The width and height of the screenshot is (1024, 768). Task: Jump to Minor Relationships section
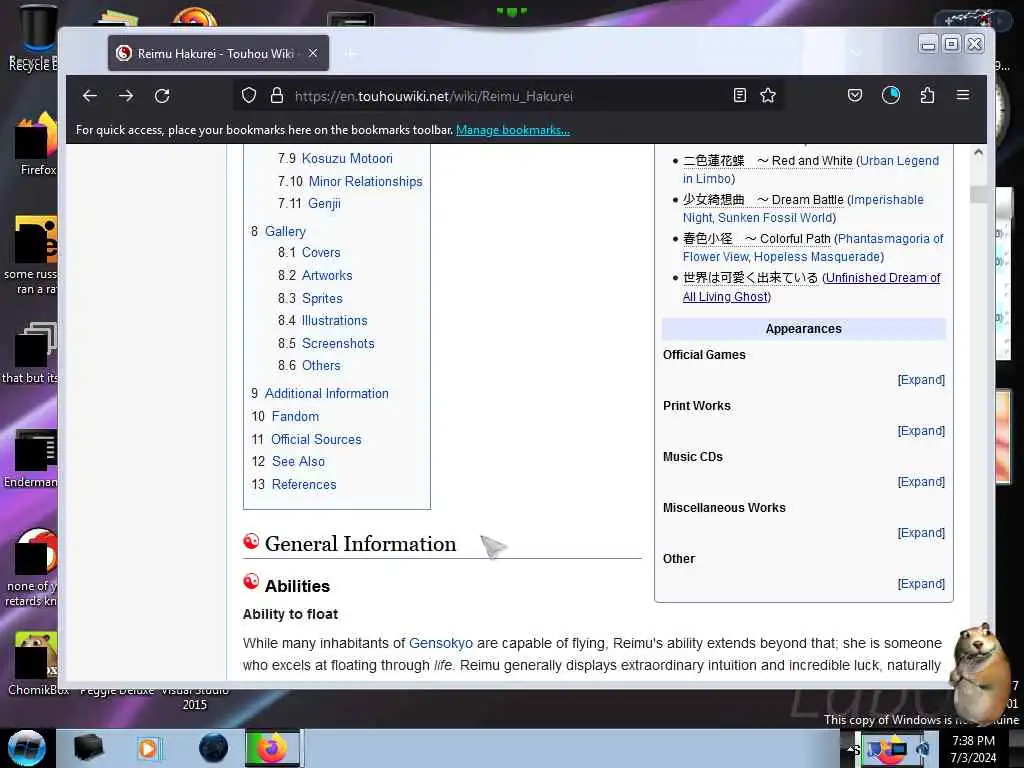(365, 182)
